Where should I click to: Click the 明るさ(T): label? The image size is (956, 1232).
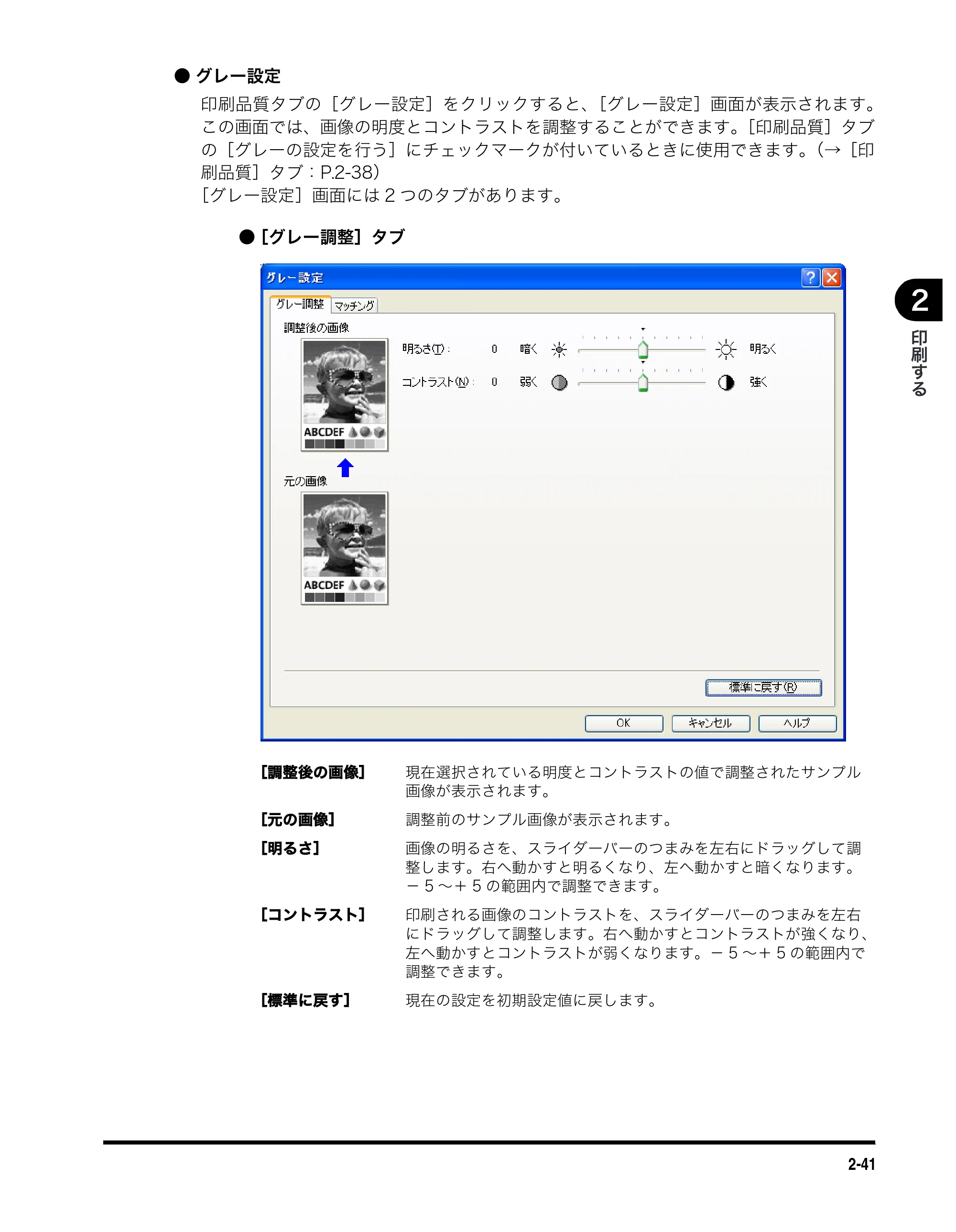coord(426,349)
